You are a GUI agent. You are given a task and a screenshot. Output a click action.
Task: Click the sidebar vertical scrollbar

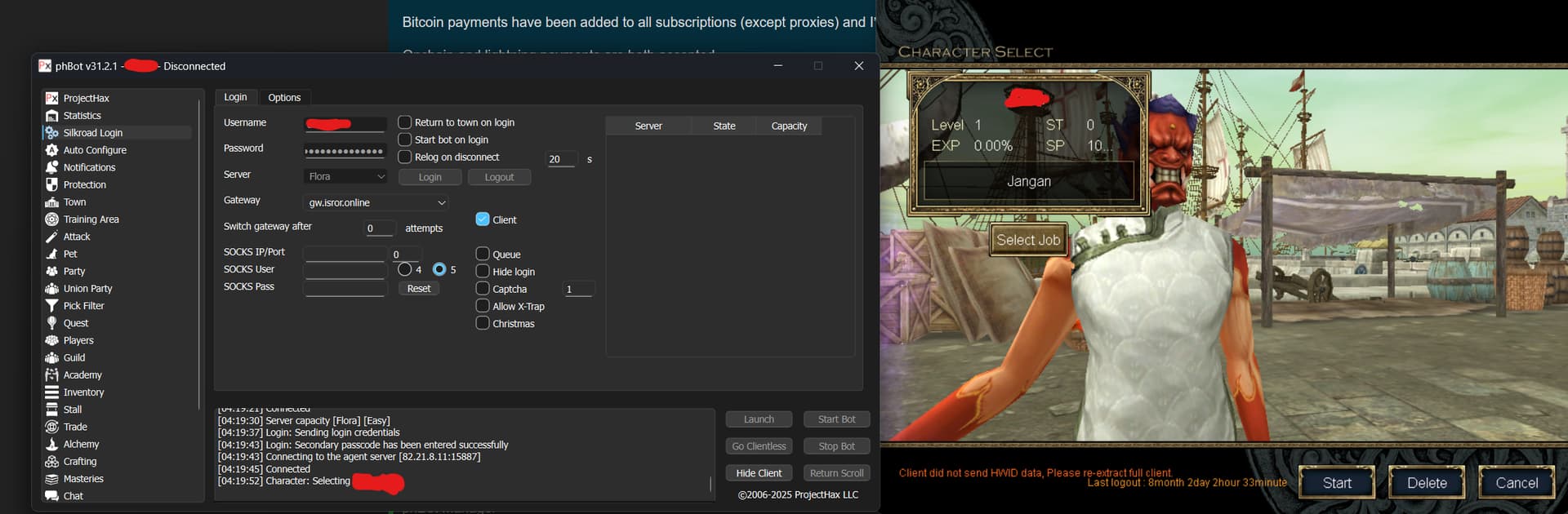pos(199,253)
